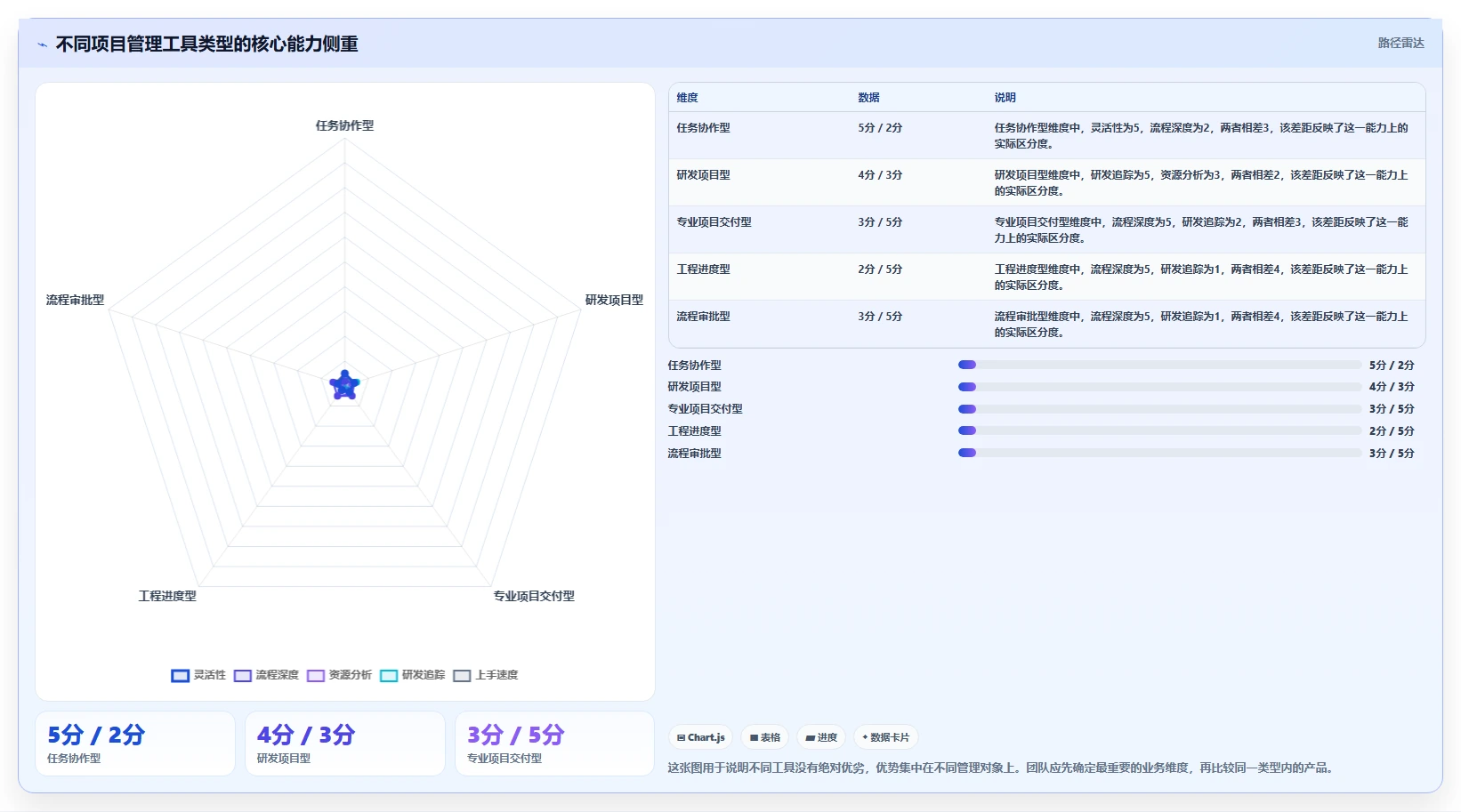This screenshot has width=1461, height=812.
Task: Click the 工程进度型 description text in table
Action: [1201, 277]
